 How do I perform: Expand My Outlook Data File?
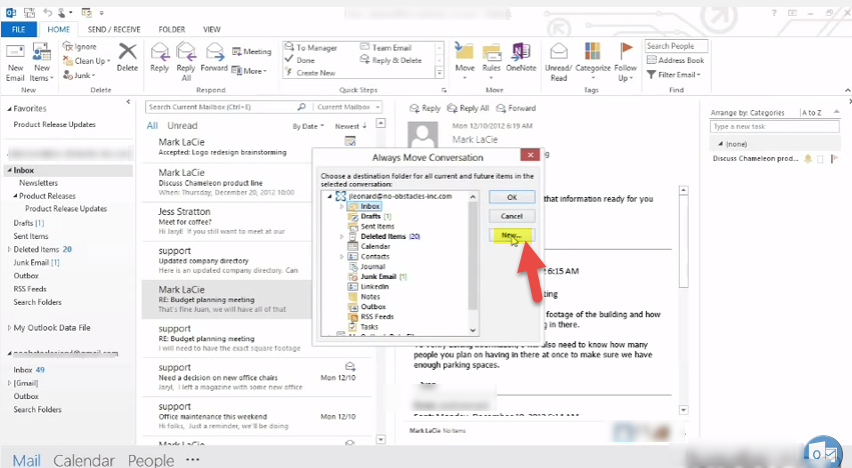[x=9, y=328]
